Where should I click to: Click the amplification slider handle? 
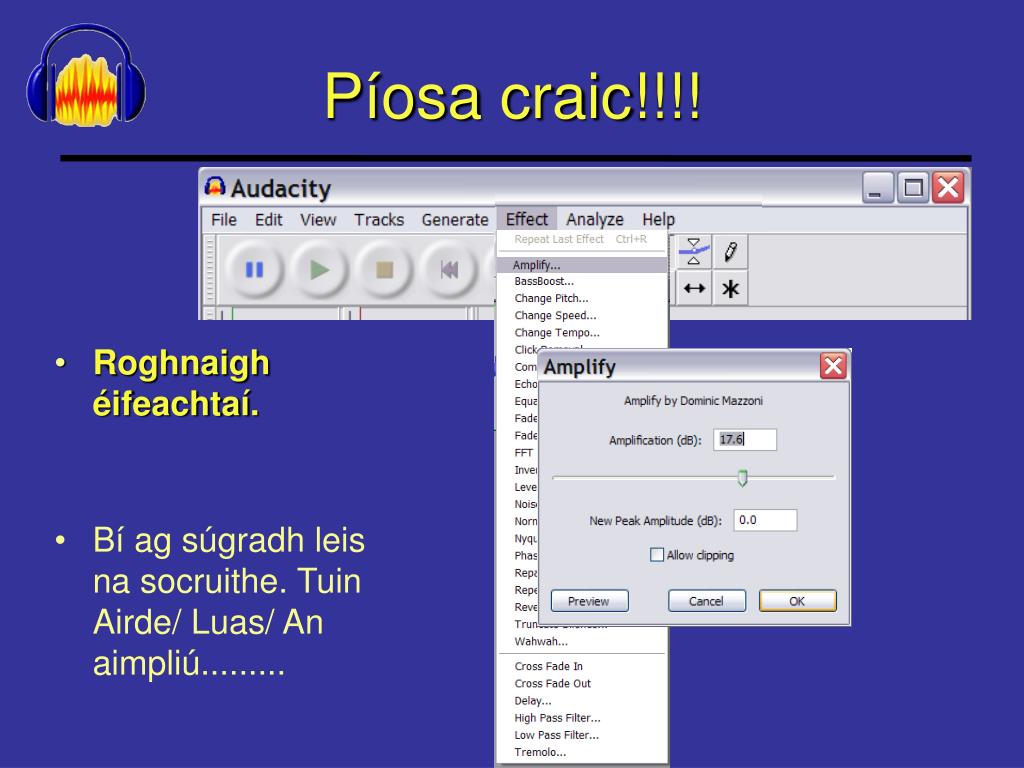743,478
